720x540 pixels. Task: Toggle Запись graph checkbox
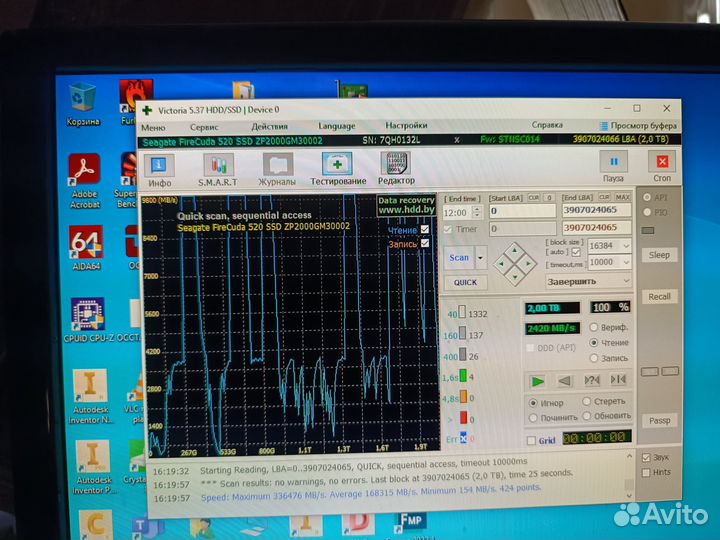pos(425,243)
